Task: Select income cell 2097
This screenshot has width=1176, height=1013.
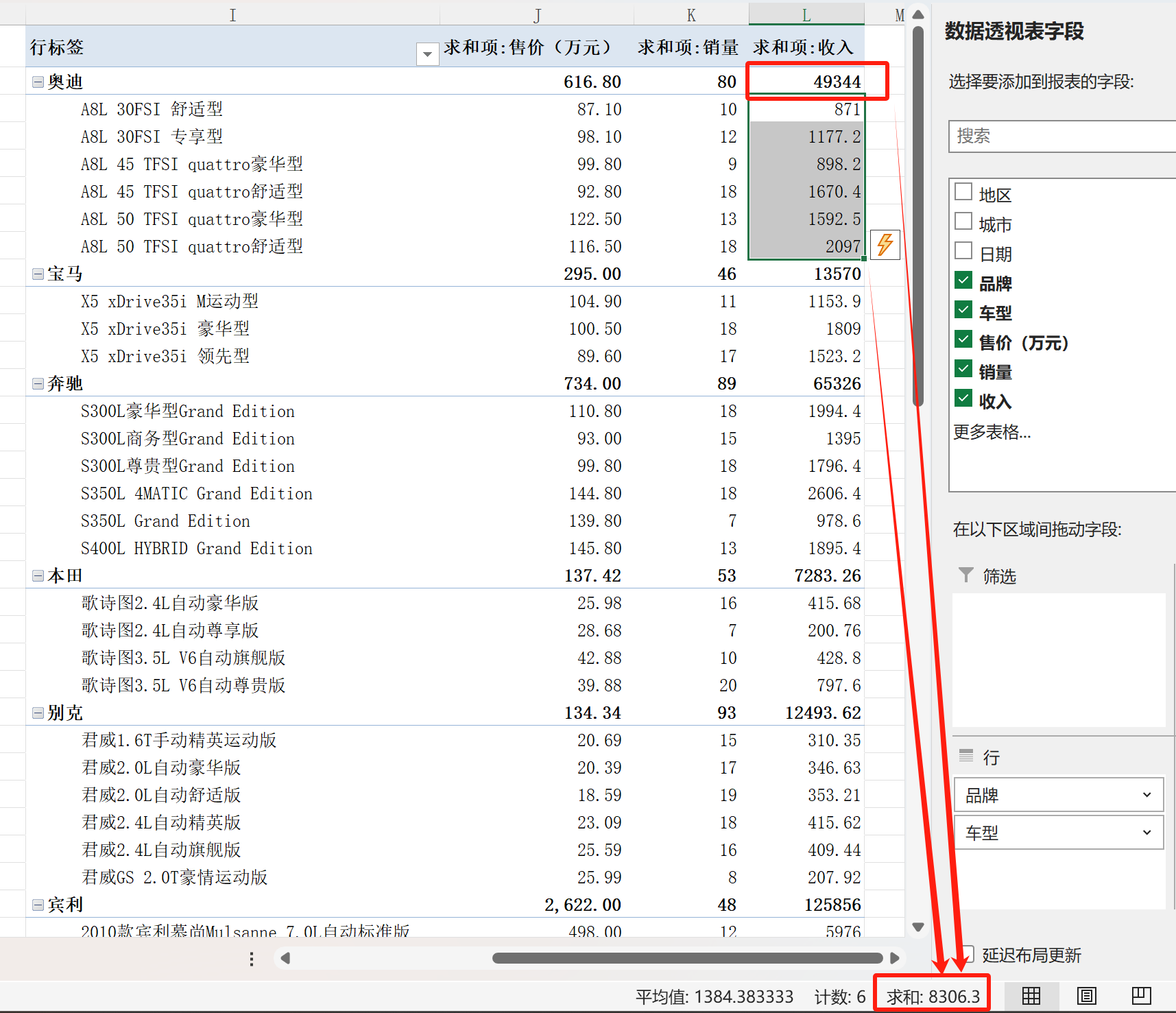Action: tap(806, 246)
